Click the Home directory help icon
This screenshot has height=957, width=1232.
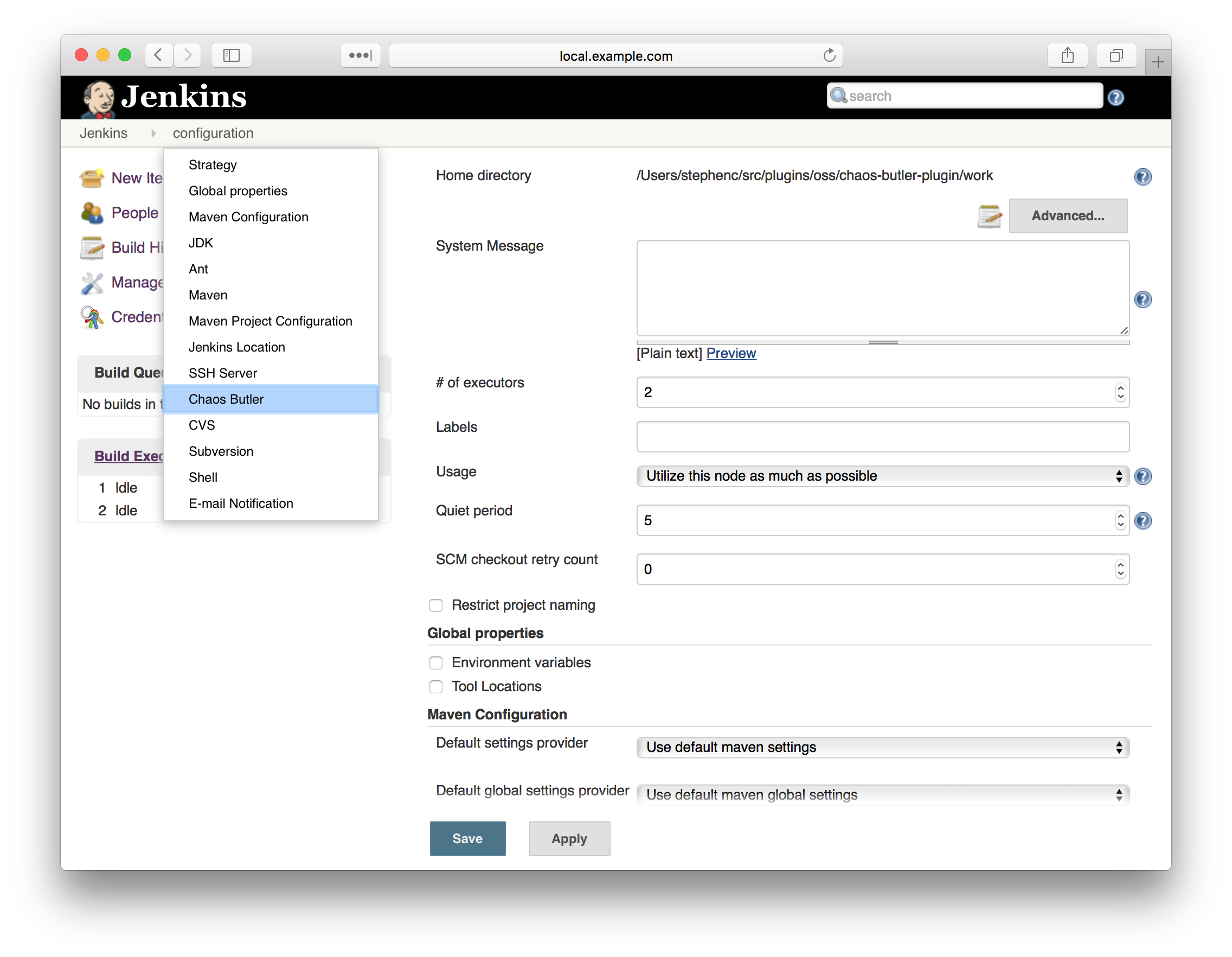tap(1143, 177)
